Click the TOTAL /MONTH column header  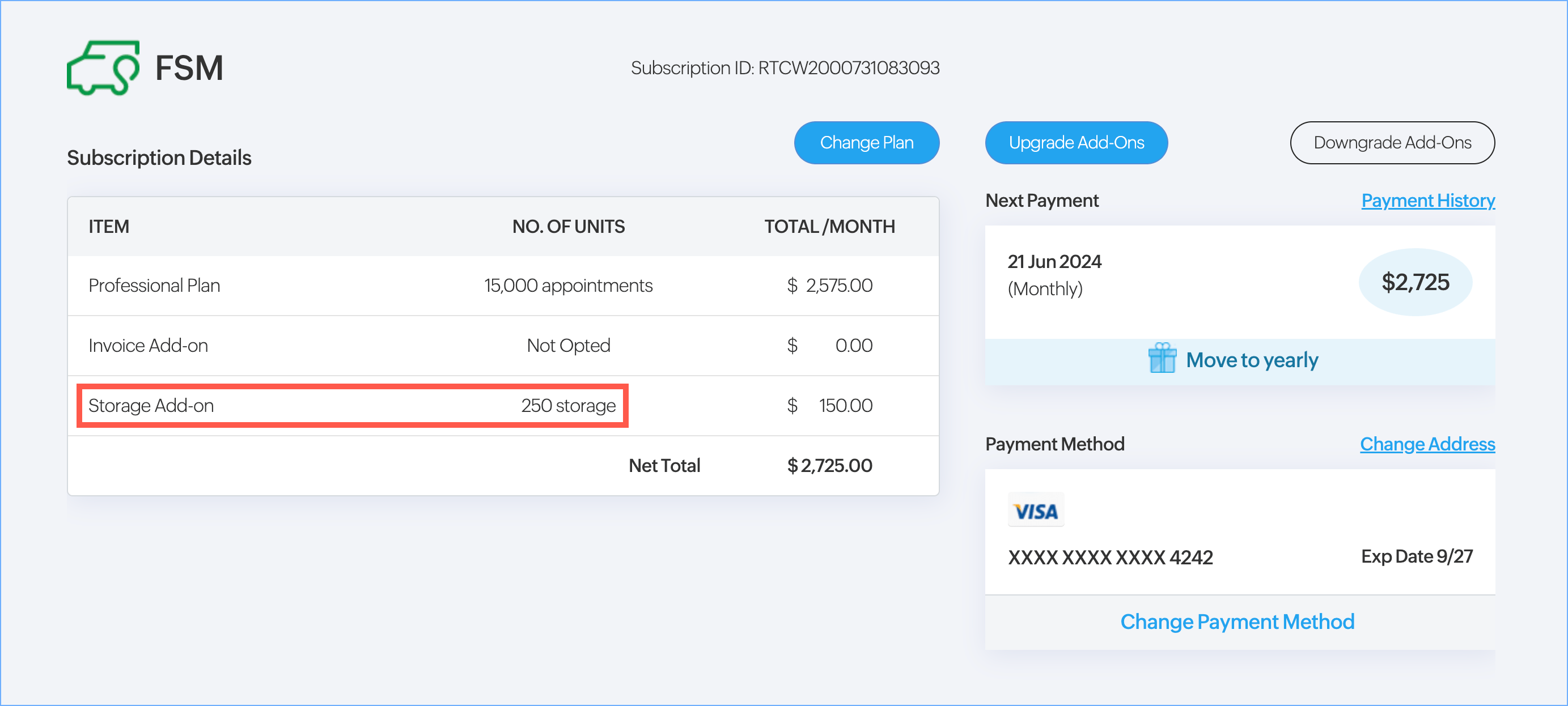click(829, 227)
